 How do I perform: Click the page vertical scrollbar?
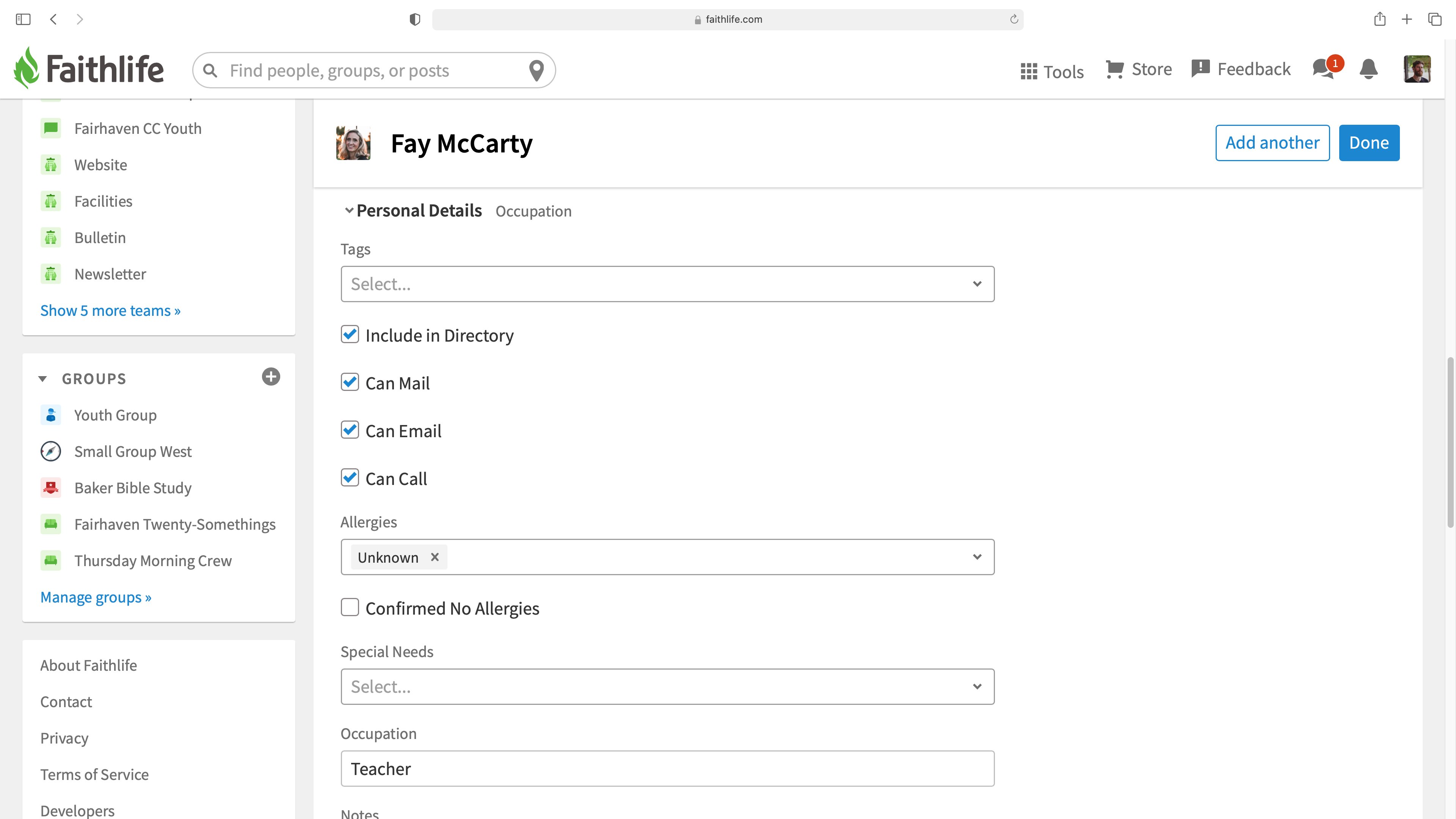pos(1450,442)
